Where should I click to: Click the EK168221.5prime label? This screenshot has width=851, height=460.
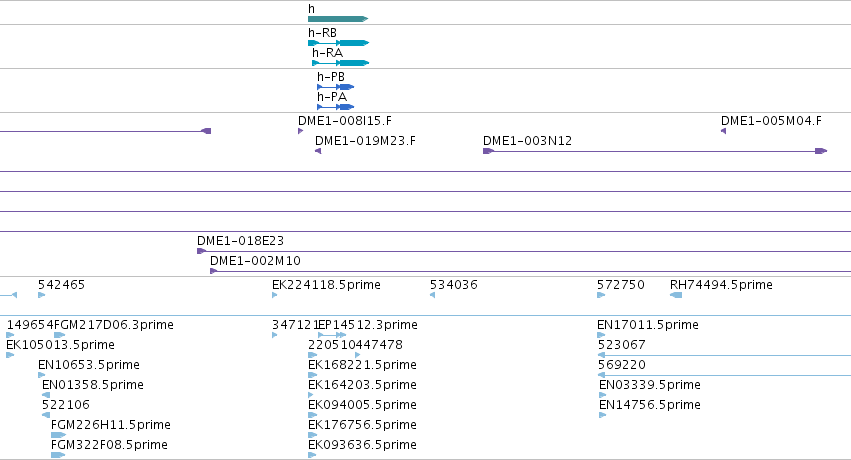pyautogui.click(x=363, y=365)
